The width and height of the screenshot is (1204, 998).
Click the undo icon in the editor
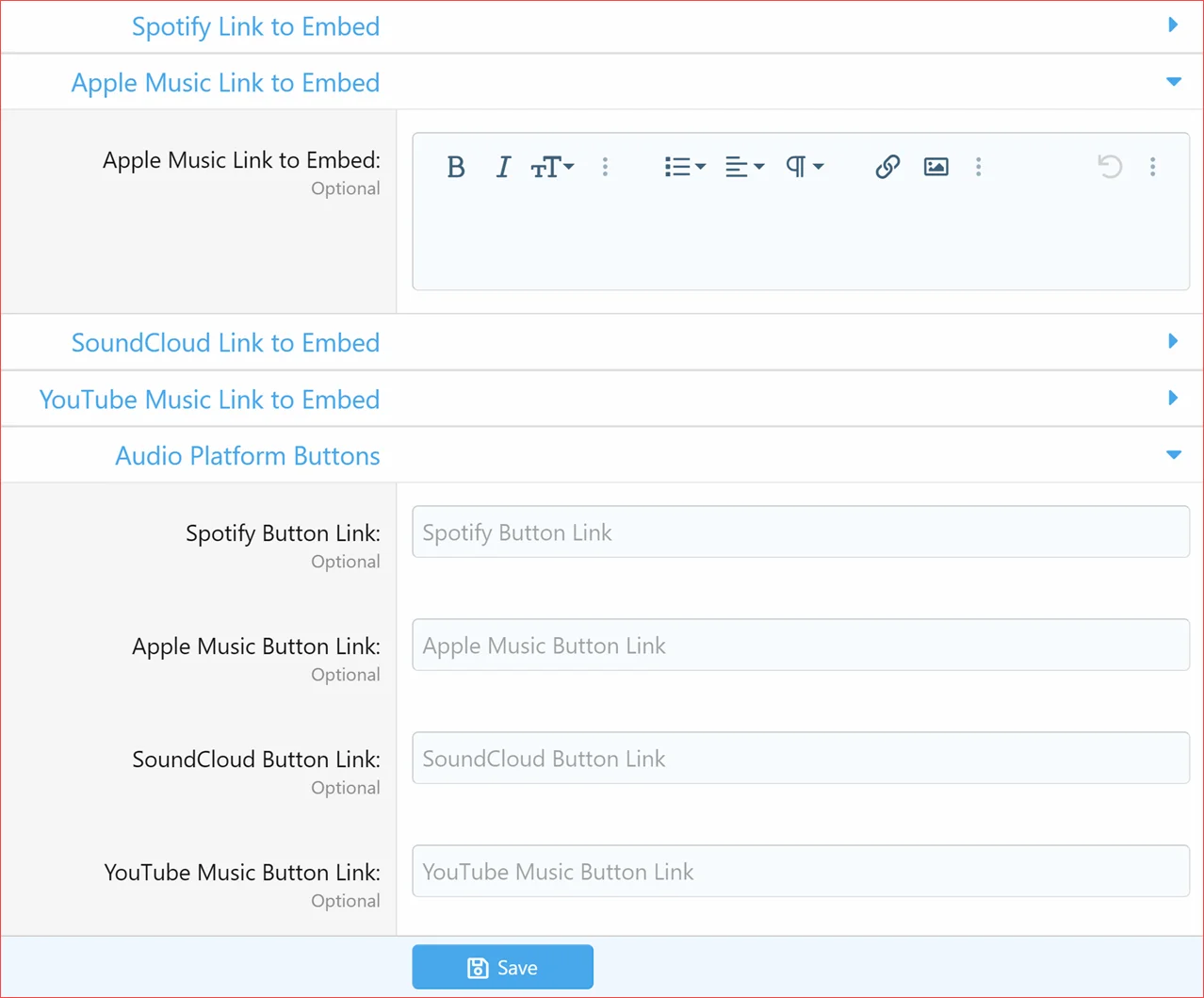pos(1110,167)
